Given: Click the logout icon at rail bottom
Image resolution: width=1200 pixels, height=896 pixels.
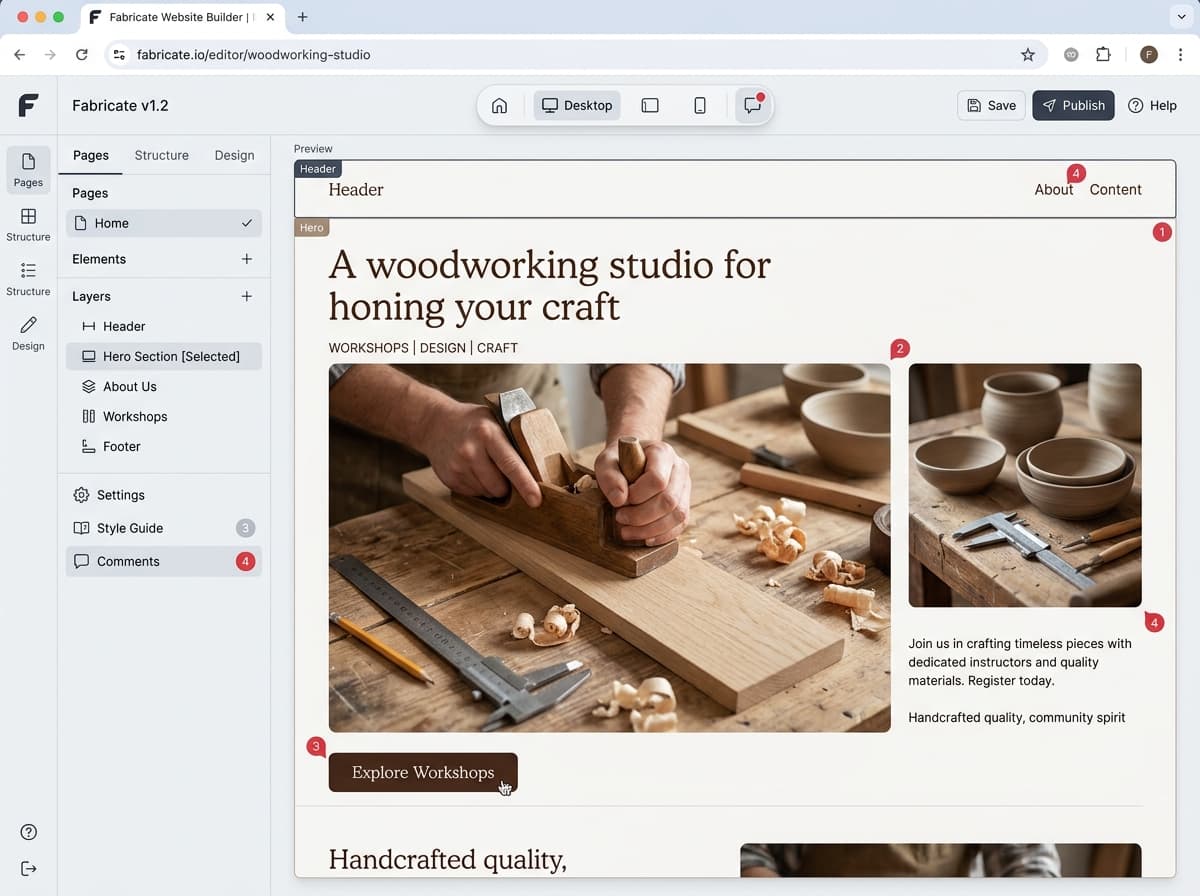Looking at the screenshot, I should coord(28,869).
